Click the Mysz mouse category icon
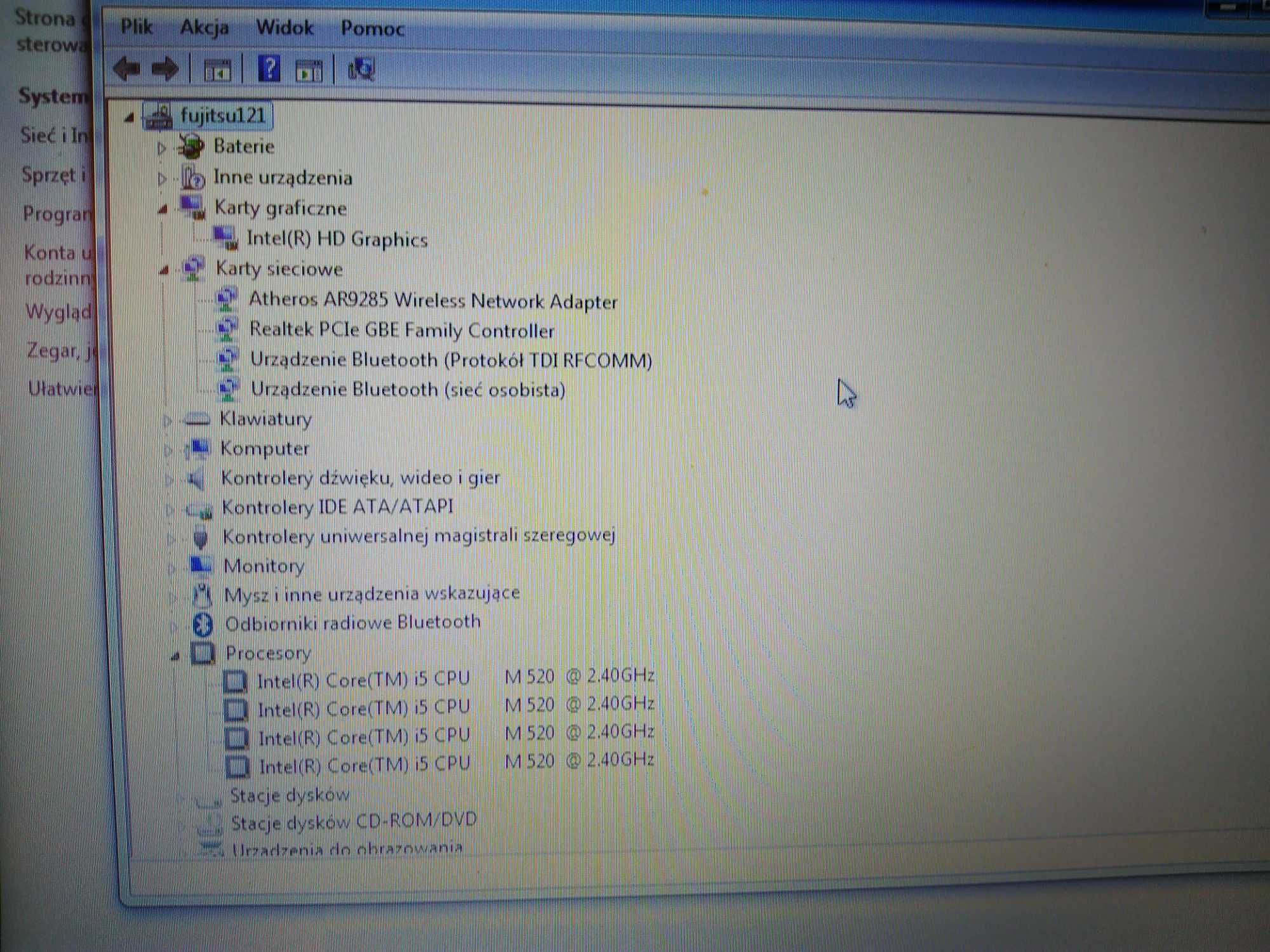The width and height of the screenshot is (1270, 952). (x=202, y=595)
